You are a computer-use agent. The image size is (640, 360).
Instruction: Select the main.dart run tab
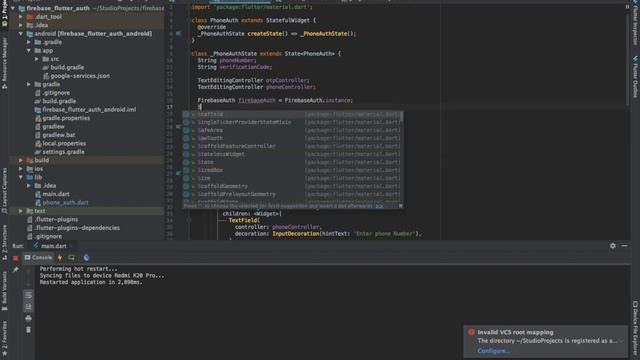(x=53, y=246)
